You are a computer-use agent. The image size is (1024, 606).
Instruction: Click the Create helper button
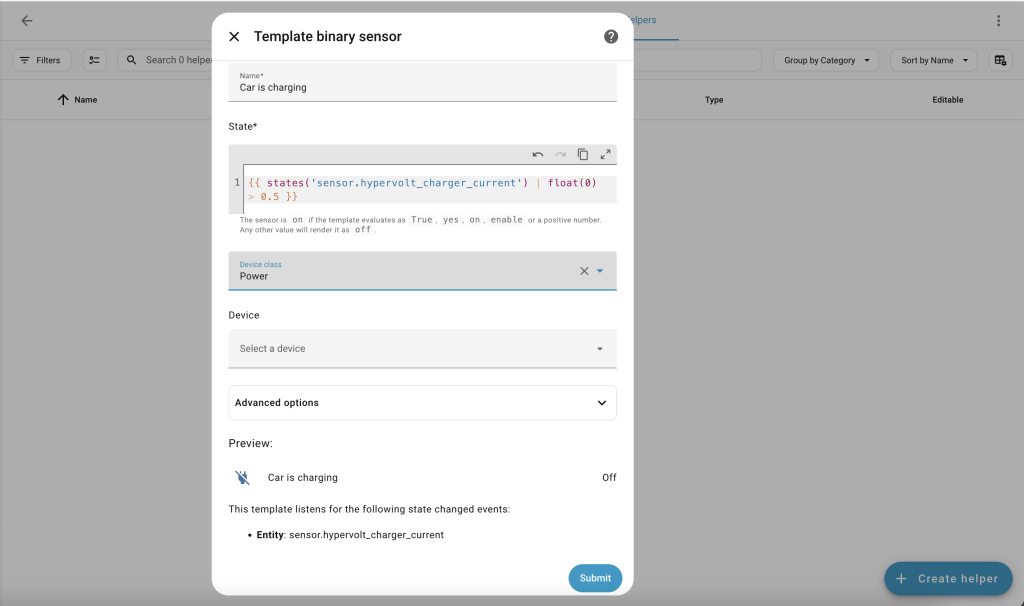point(948,578)
